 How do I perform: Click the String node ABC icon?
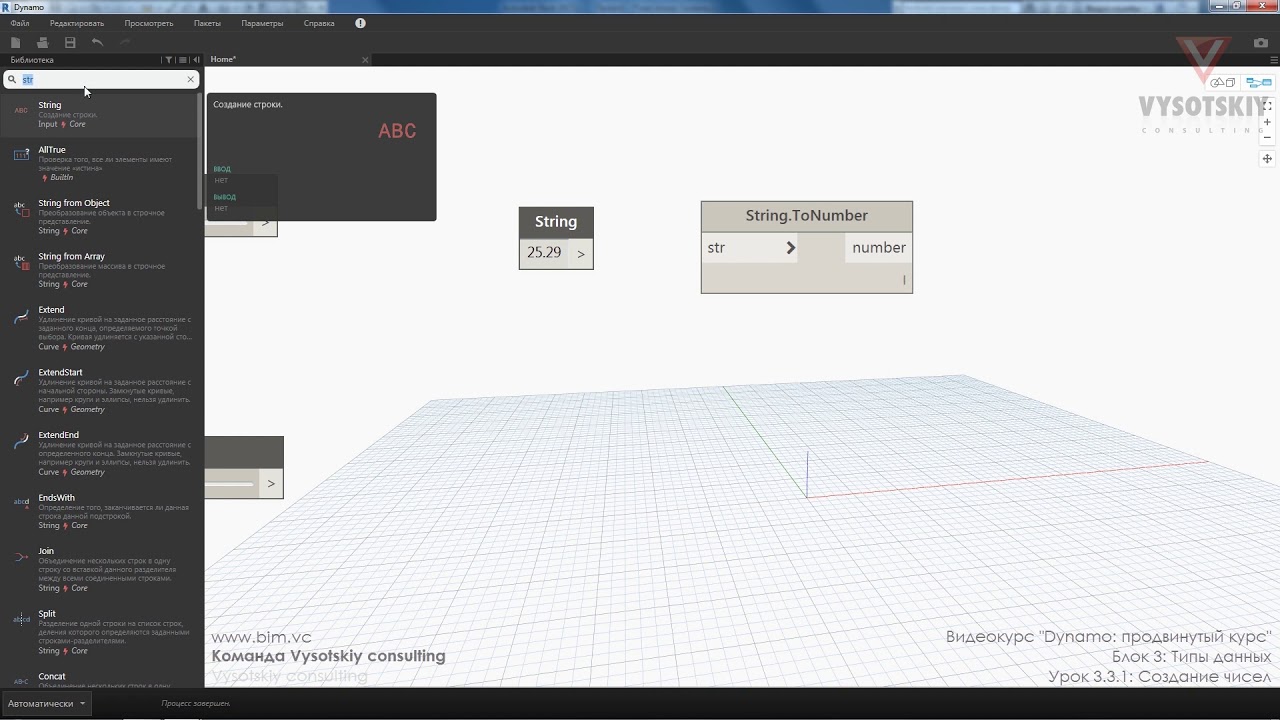(21, 110)
